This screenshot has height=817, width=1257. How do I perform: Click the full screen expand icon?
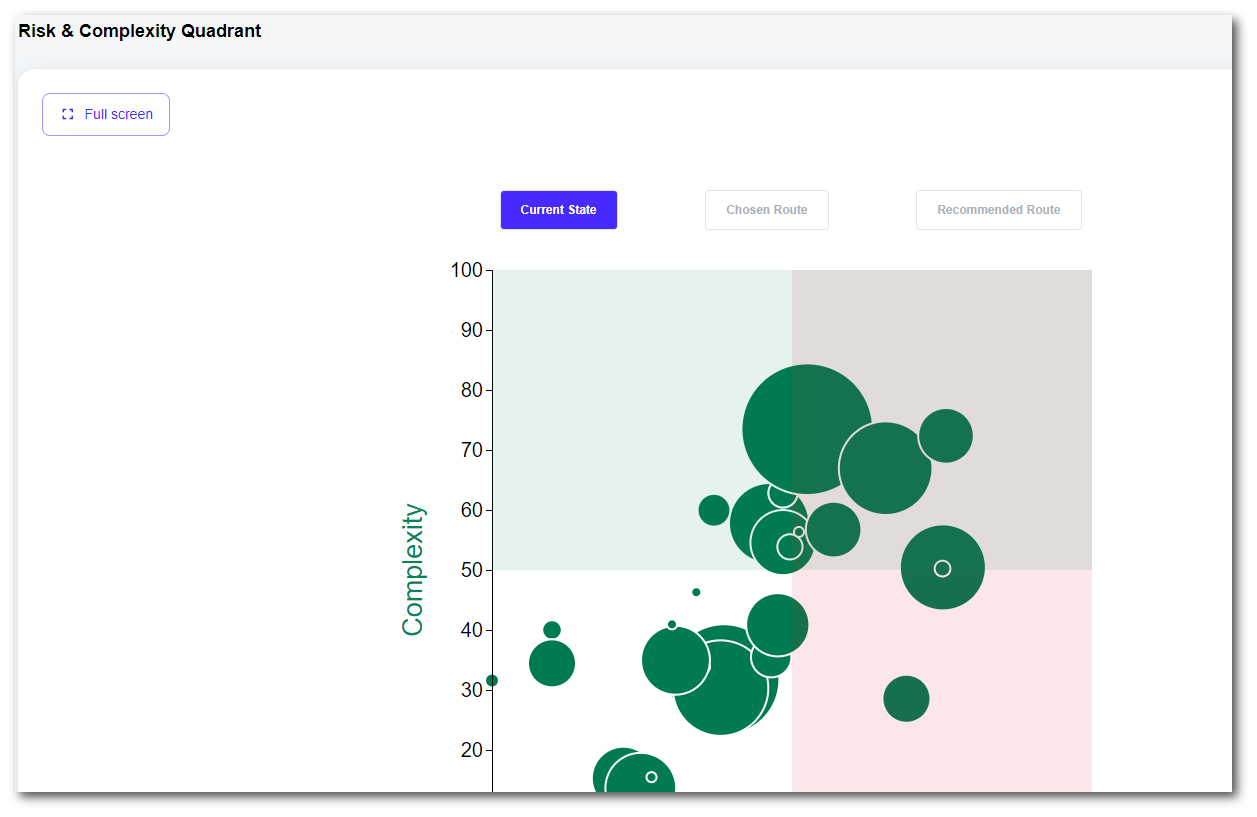tap(68, 114)
